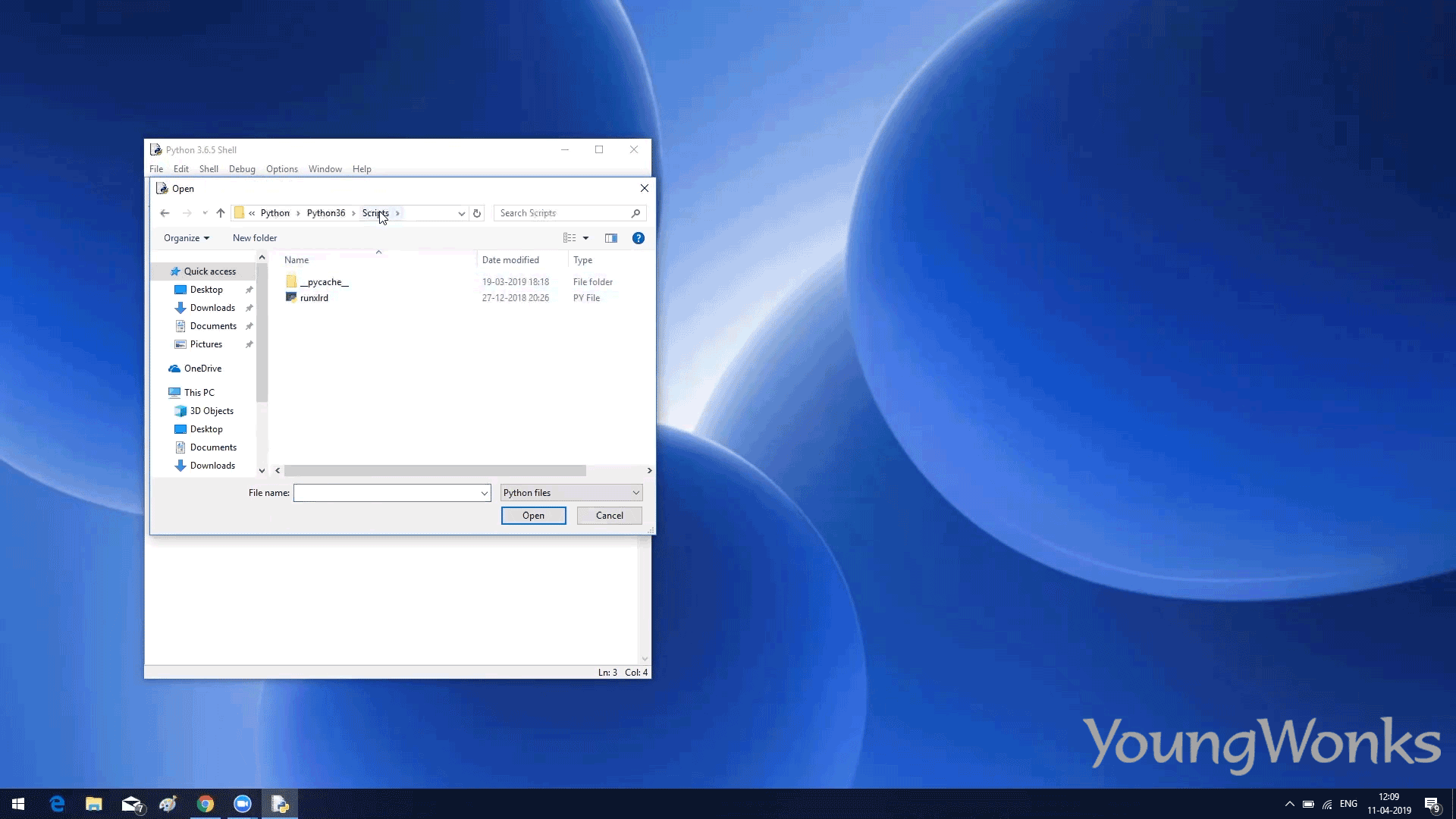
Task: Open recent locations dropdown arrow
Action: [205, 213]
